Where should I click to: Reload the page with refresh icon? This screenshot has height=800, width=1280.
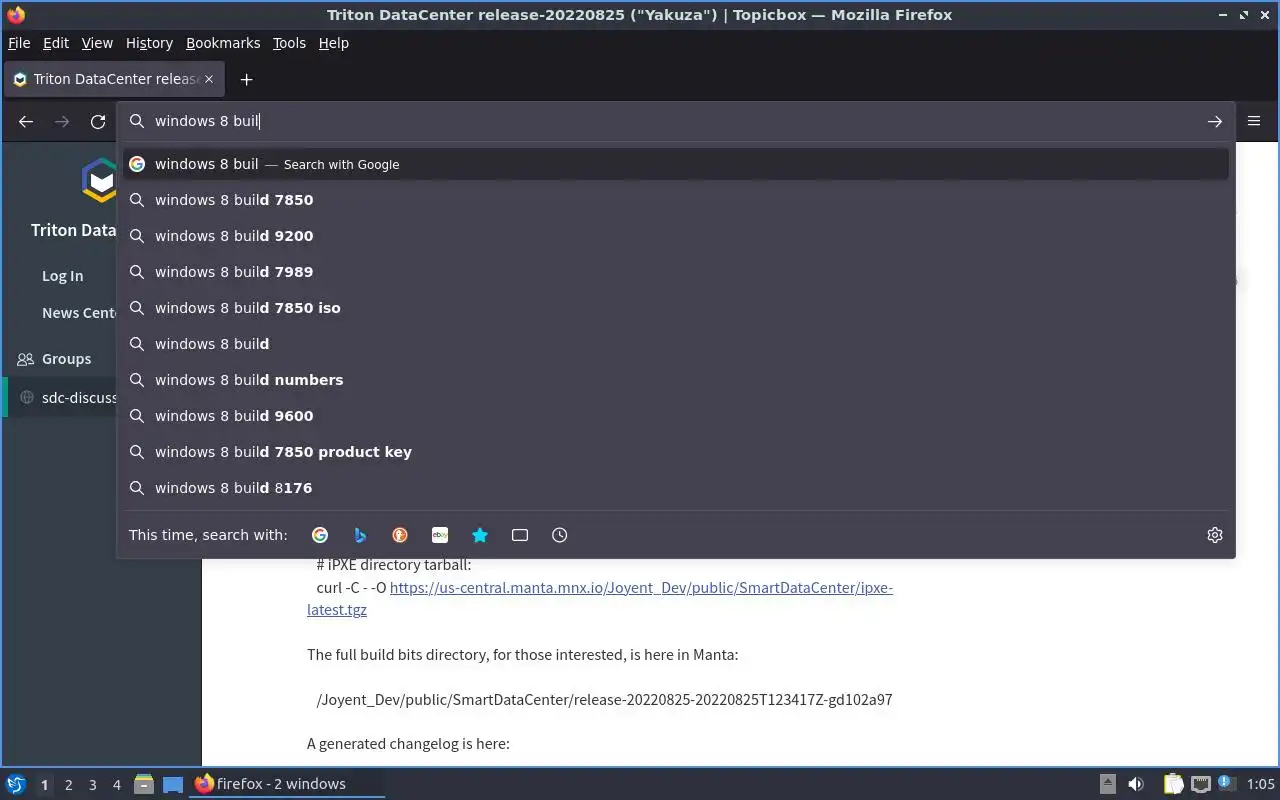[x=98, y=121]
